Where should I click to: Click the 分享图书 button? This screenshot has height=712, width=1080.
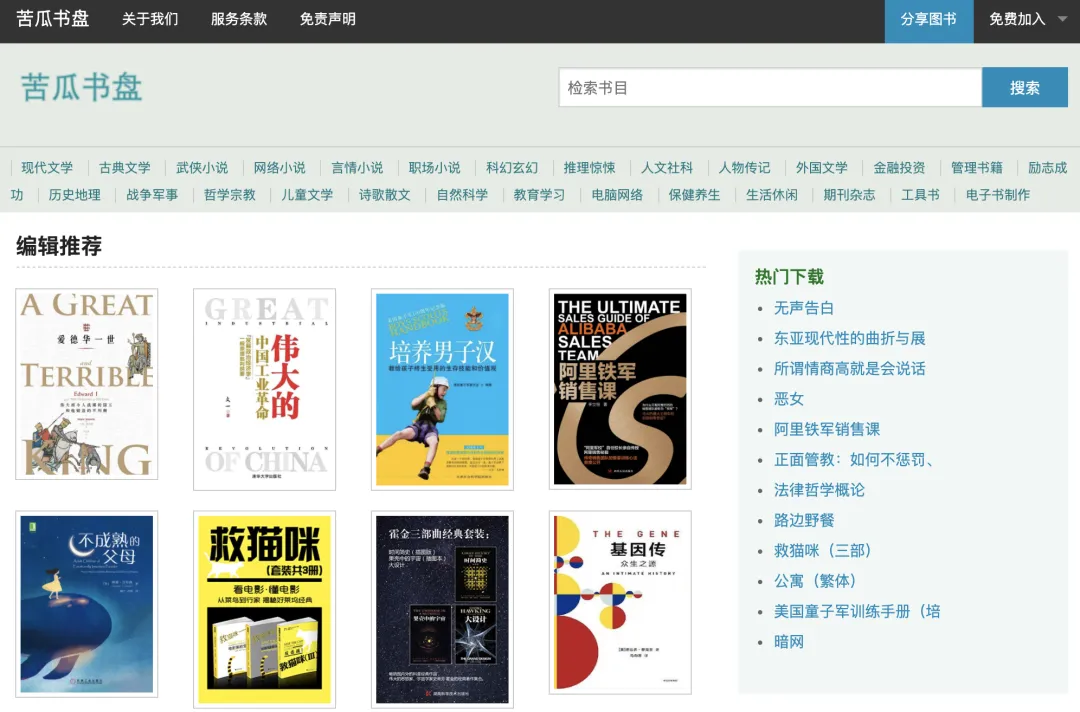[x=928, y=19]
